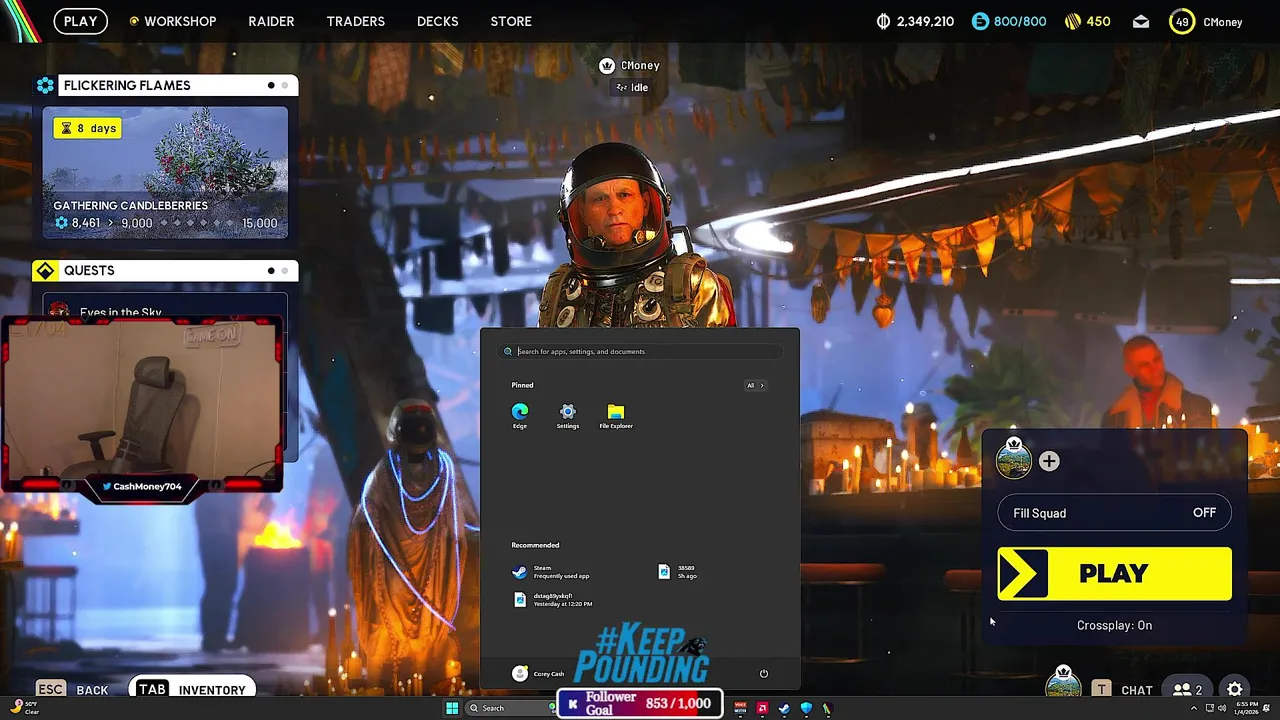The height and width of the screenshot is (720, 1280).
Task: Open the TRADERS tab
Action: [355, 21]
